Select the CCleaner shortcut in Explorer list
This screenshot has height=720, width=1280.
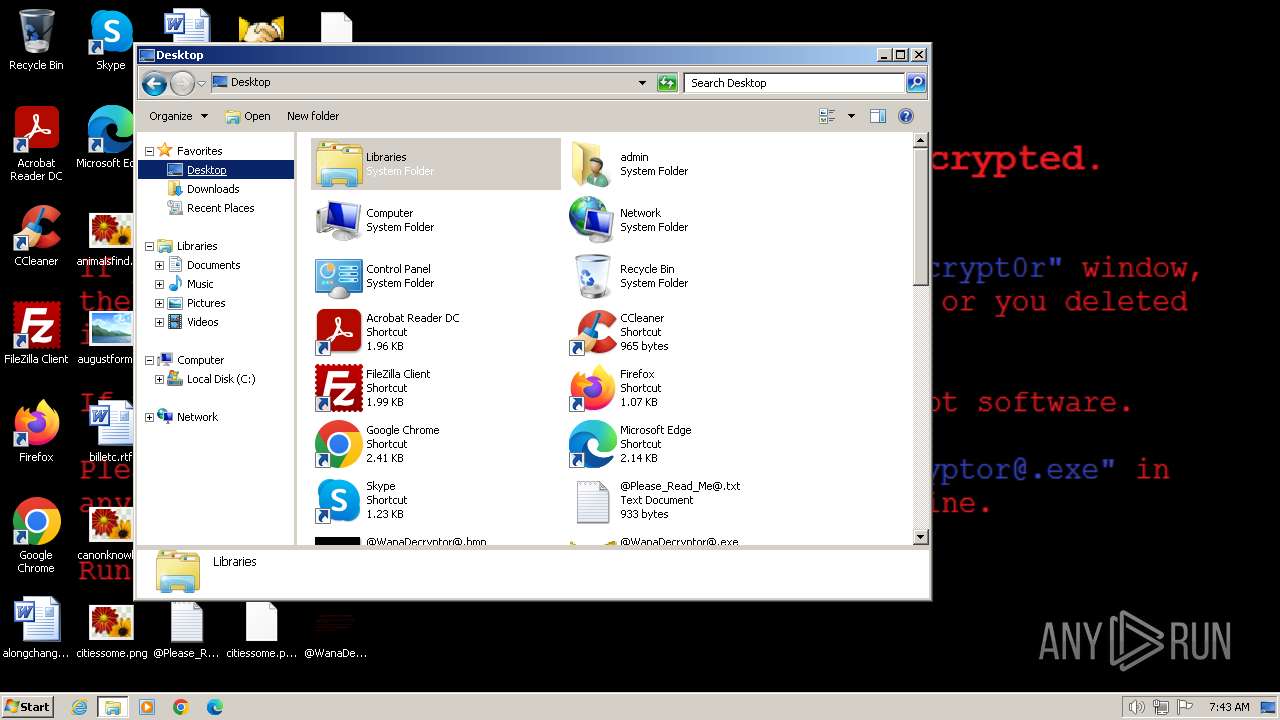(x=592, y=332)
